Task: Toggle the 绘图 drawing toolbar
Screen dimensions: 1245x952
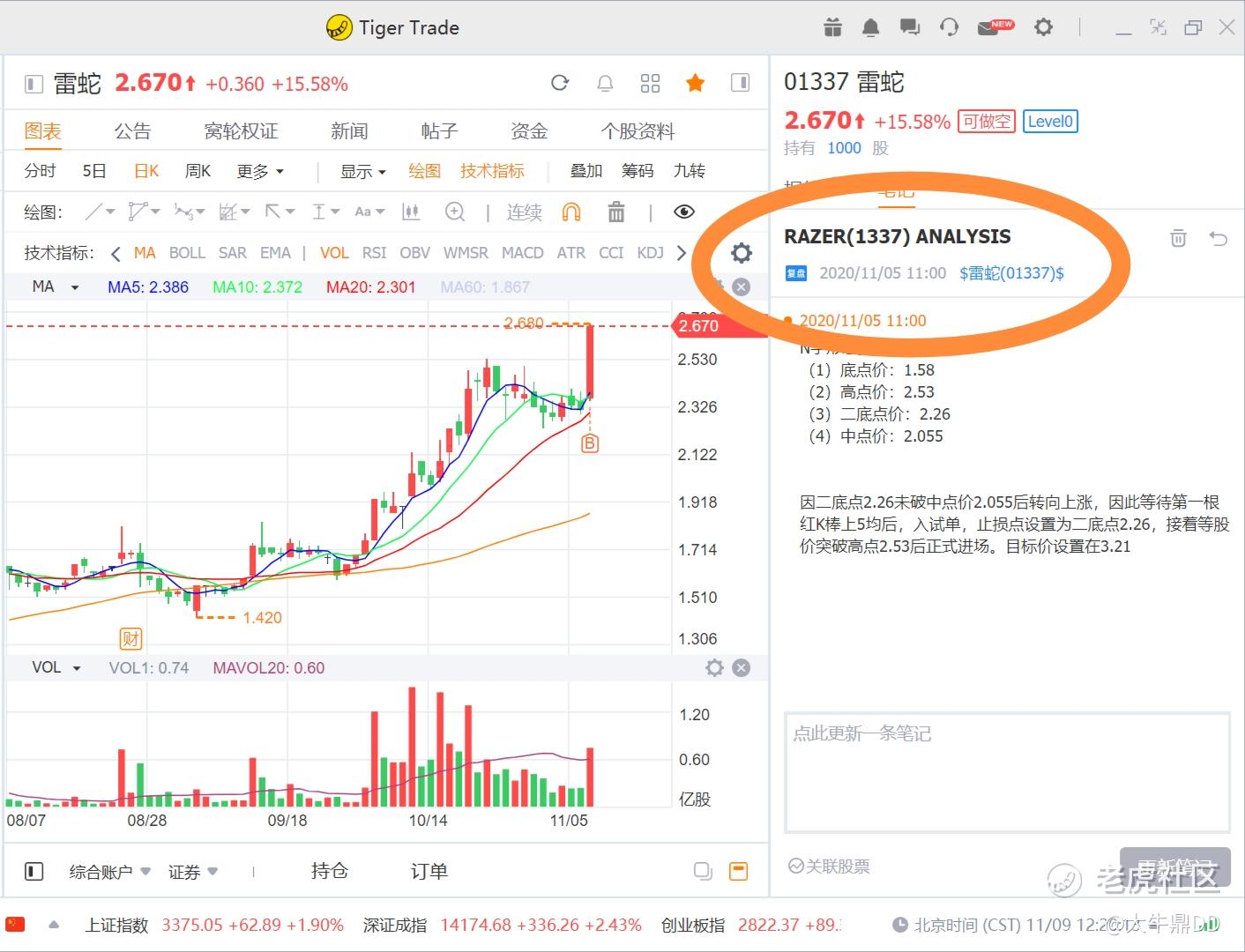Action: [x=424, y=171]
